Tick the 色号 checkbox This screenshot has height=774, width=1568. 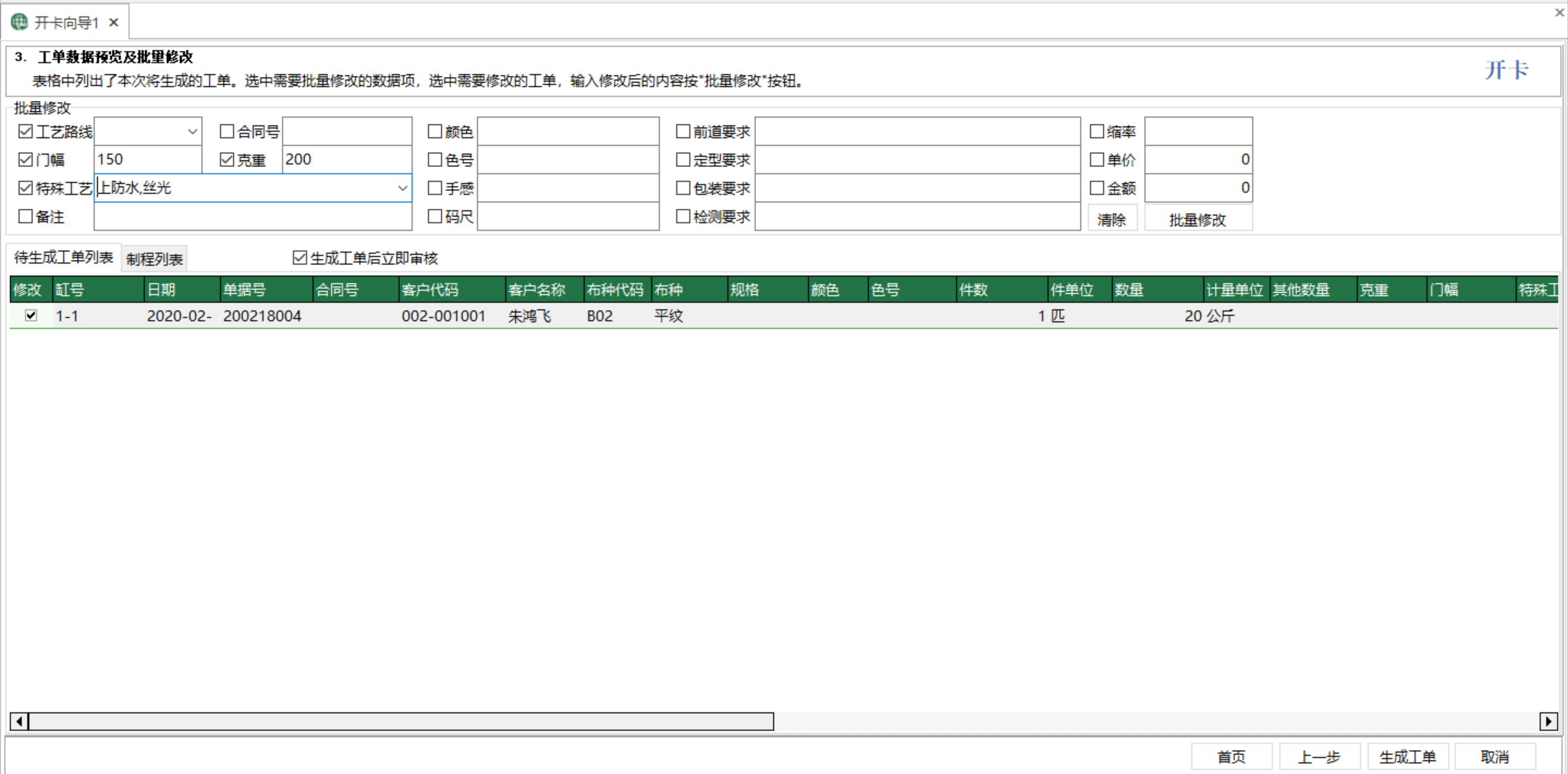coord(435,160)
